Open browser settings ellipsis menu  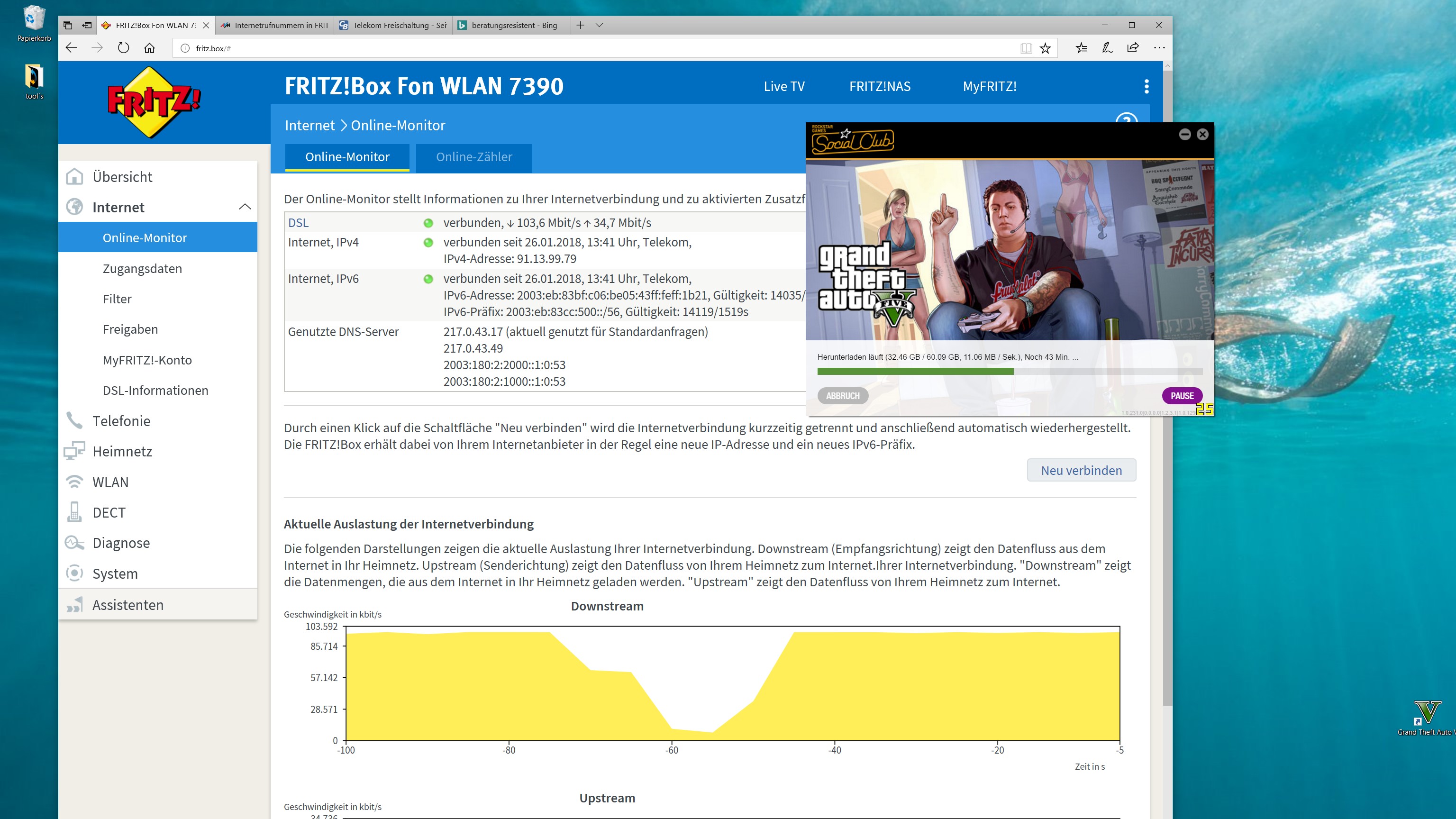coord(1159,48)
